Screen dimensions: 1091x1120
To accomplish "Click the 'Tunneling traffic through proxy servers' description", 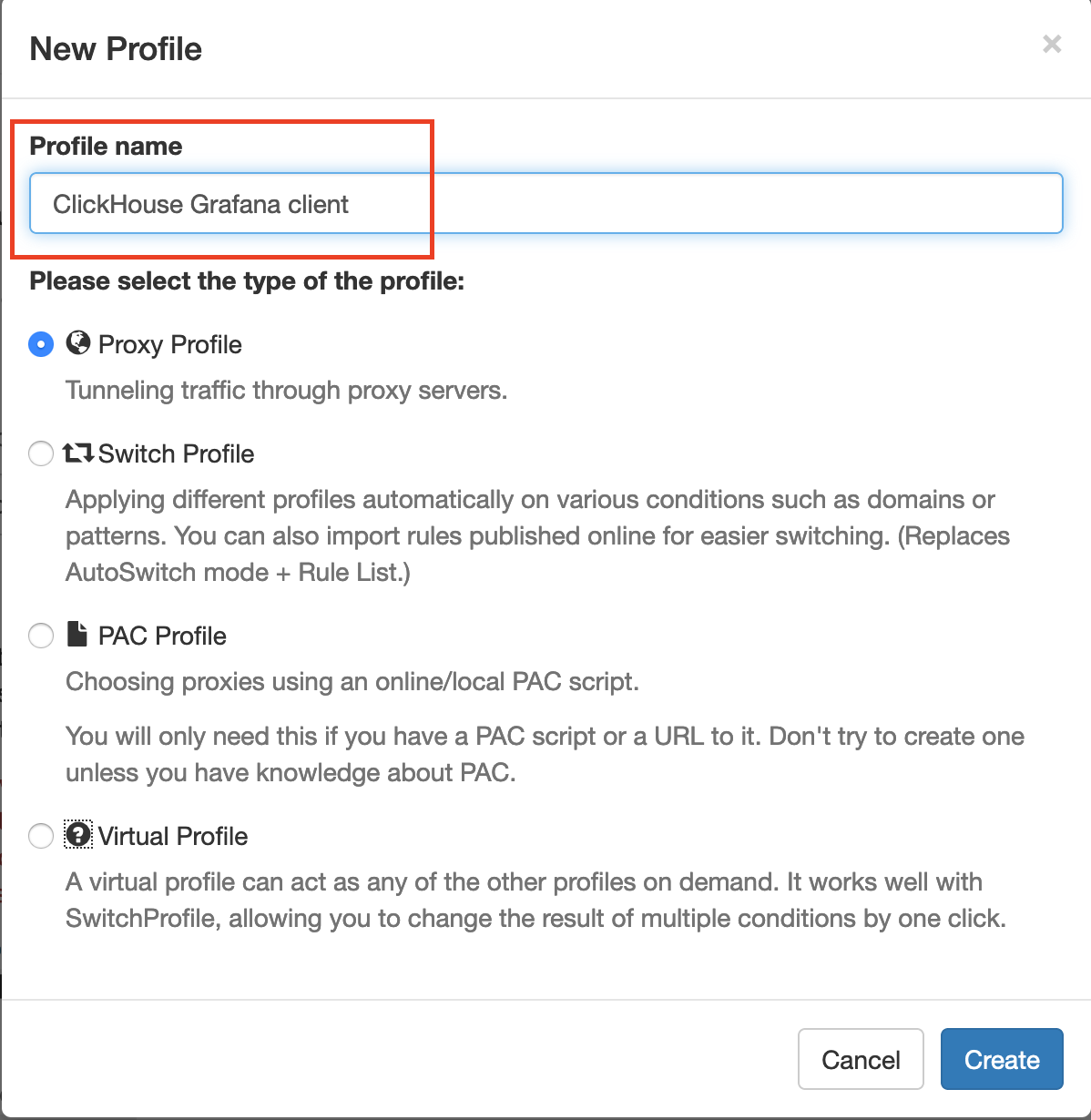I will click(286, 390).
